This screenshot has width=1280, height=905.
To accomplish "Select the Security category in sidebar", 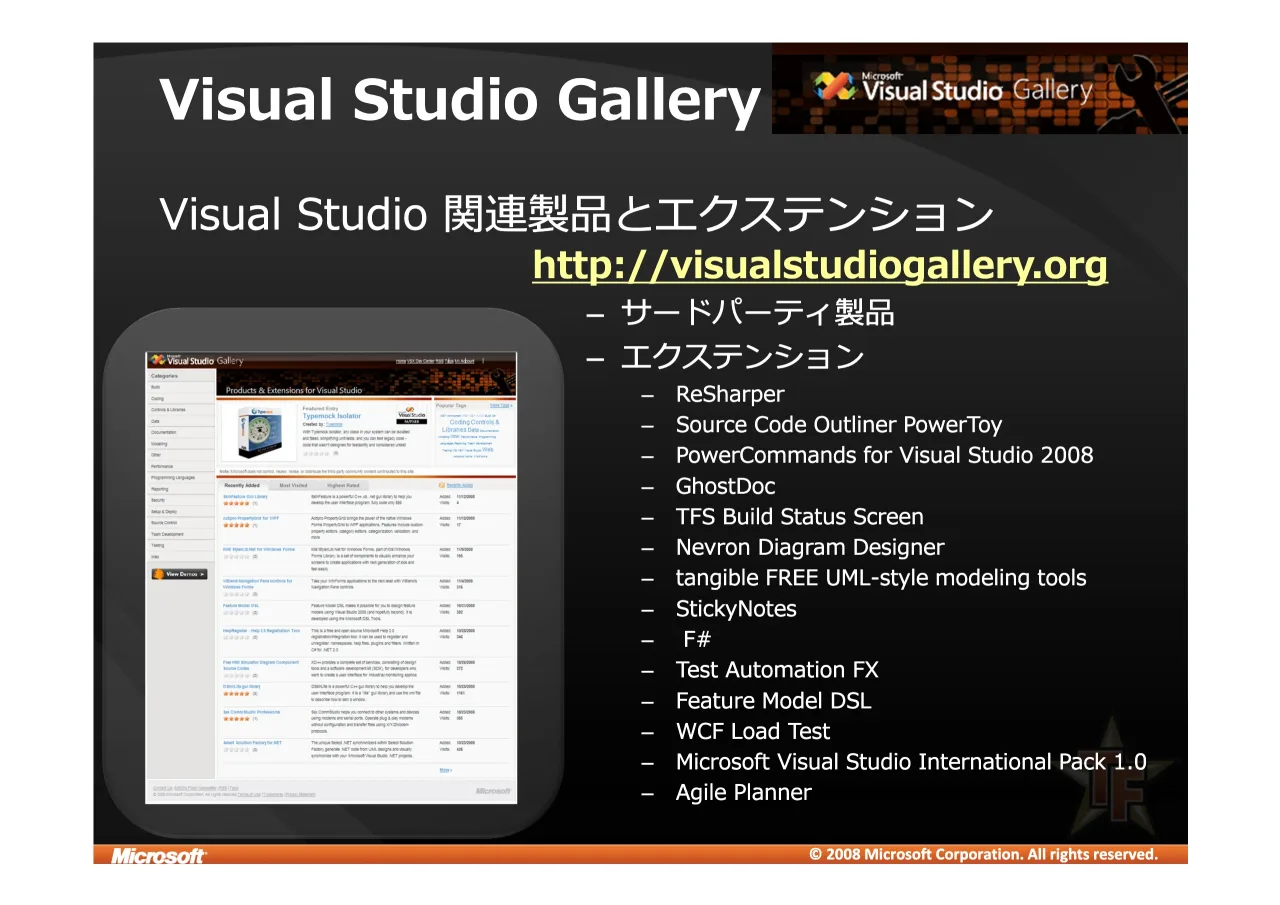I will click(181, 500).
